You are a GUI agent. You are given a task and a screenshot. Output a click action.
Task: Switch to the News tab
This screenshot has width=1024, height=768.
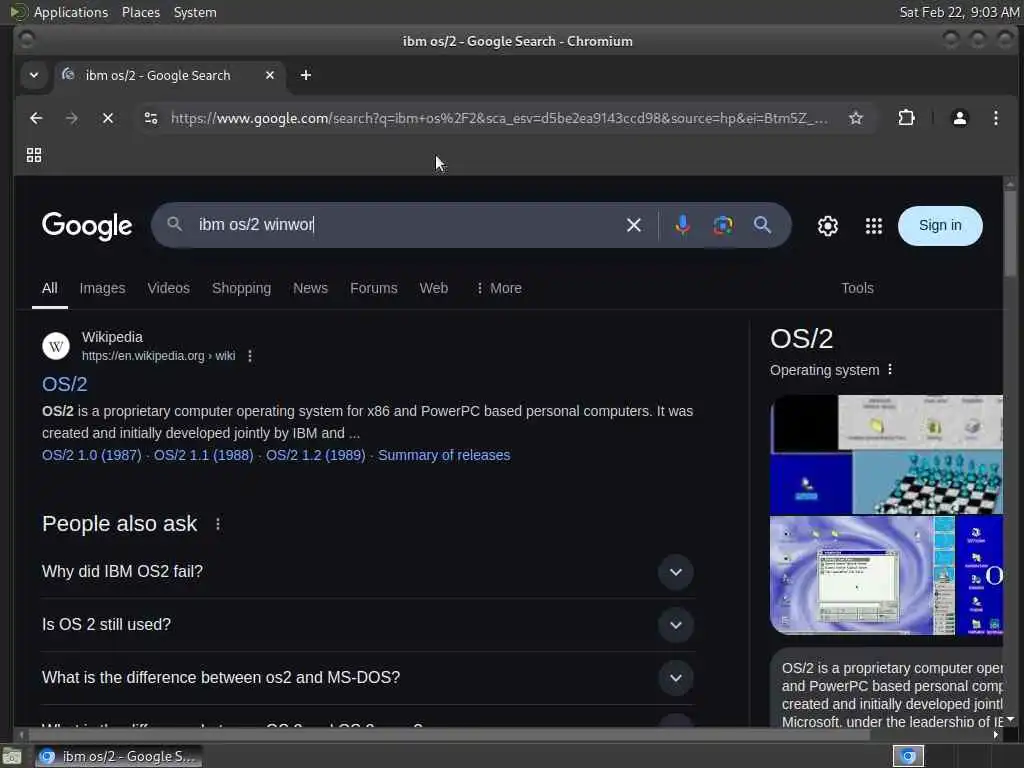point(310,288)
